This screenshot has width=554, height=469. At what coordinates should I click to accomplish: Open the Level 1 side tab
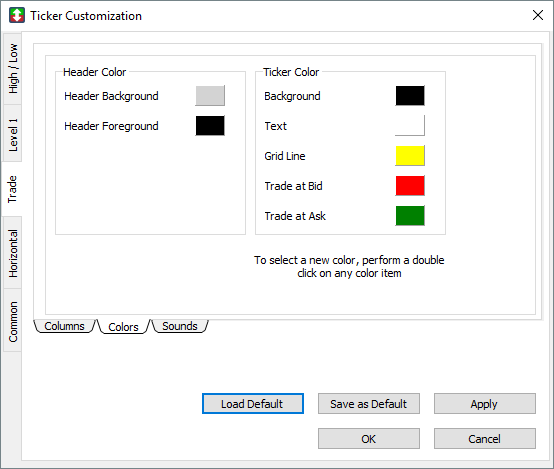click(12, 134)
